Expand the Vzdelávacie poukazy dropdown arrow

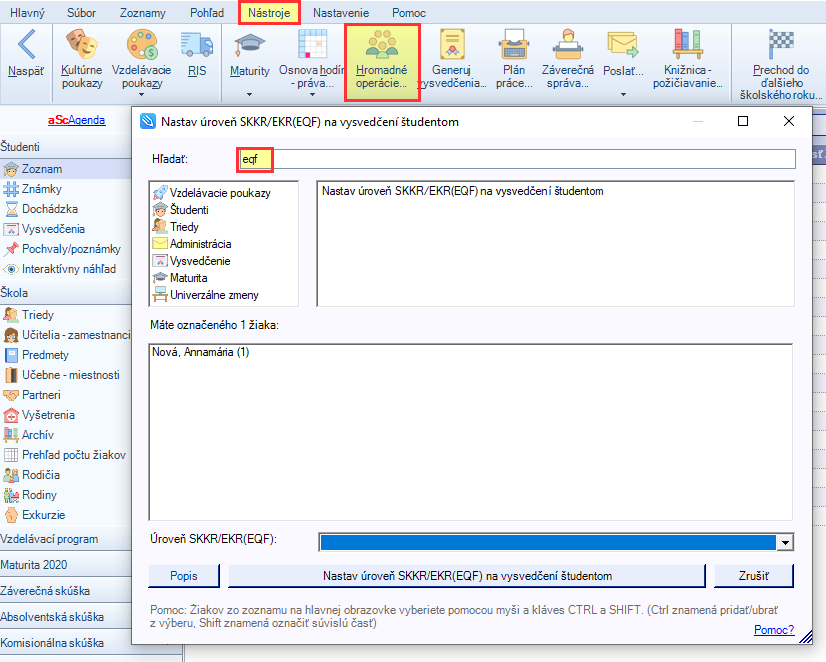(x=142, y=95)
